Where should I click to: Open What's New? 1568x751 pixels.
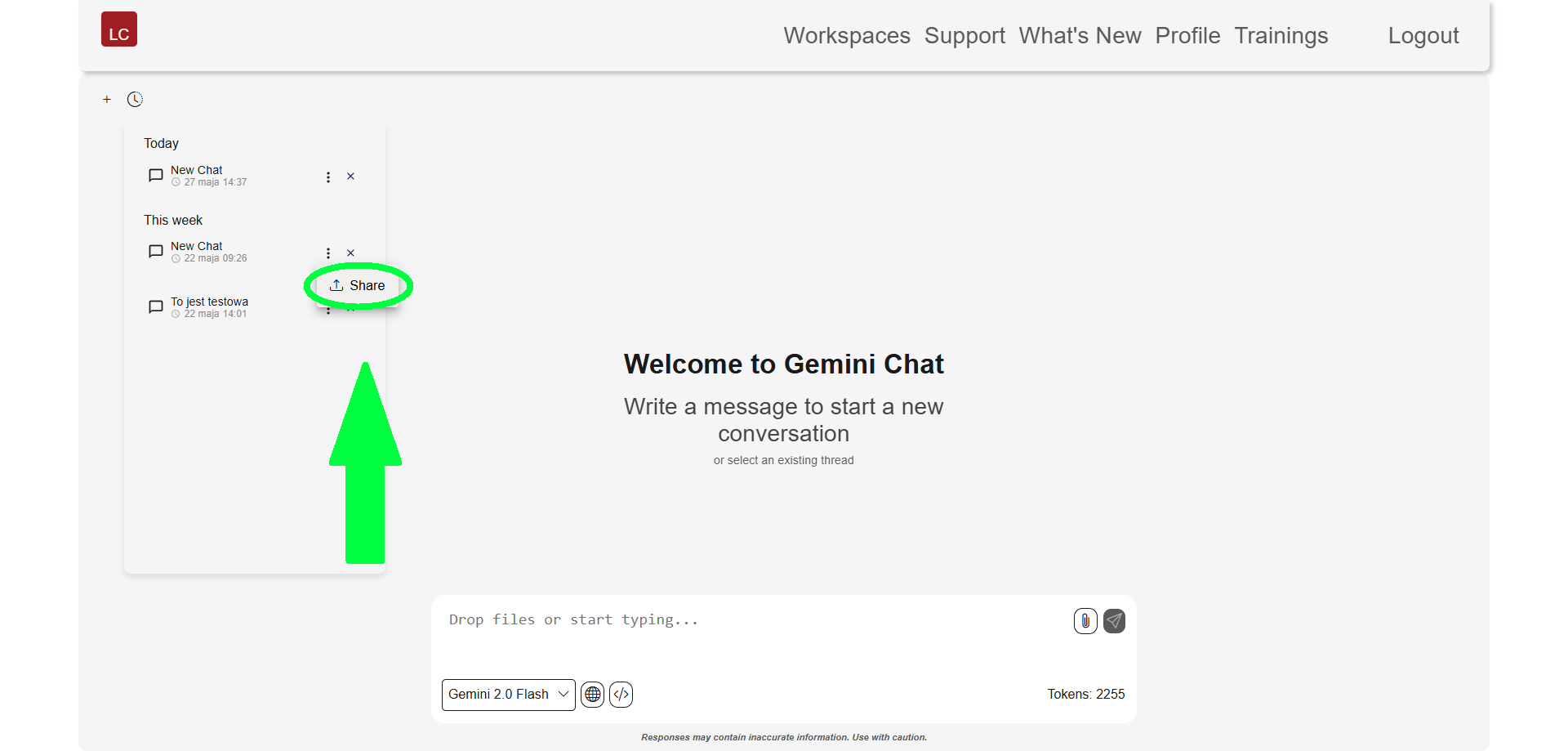point(1080,36)
